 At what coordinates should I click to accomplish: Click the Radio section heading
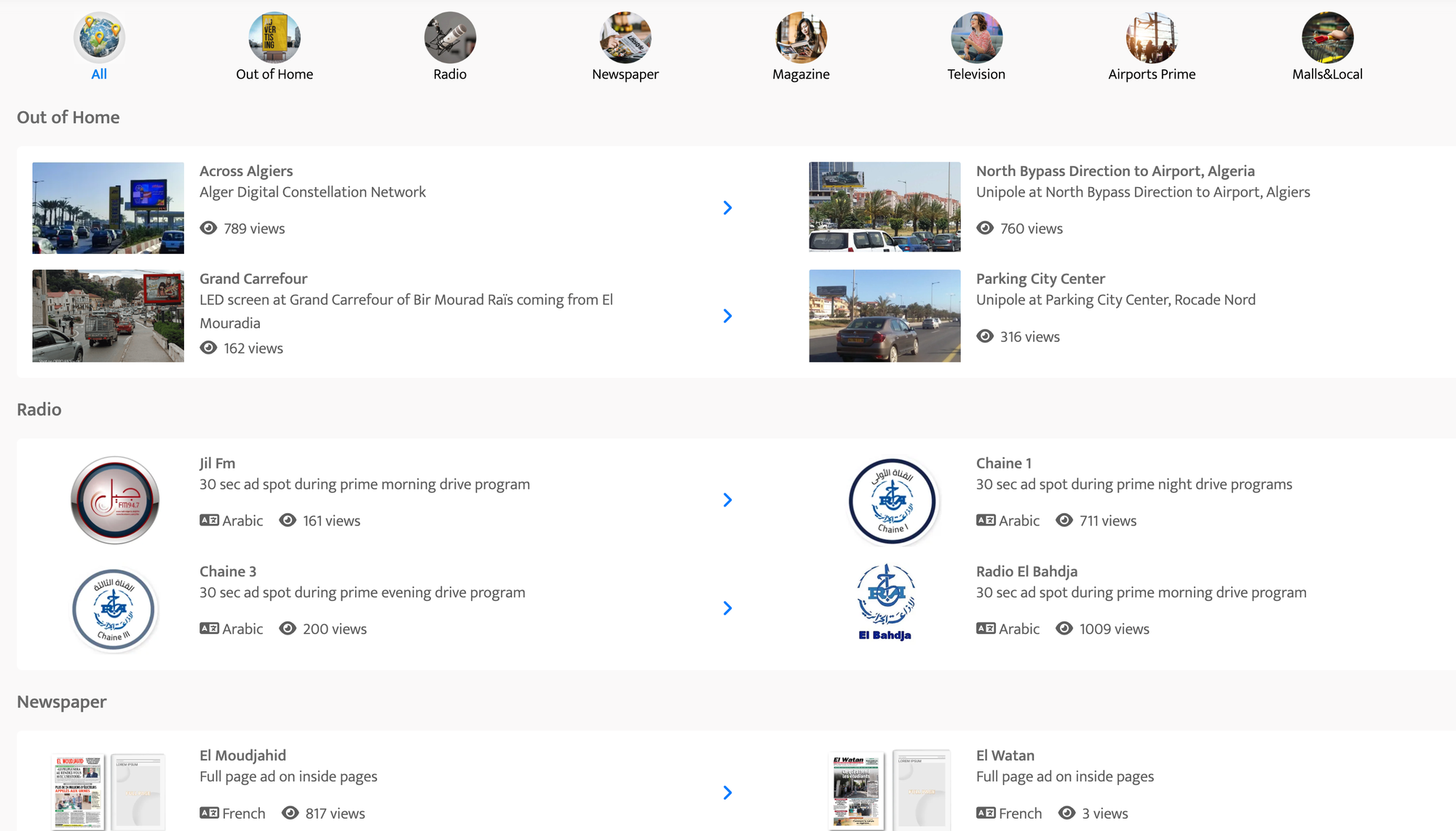[x=39, y=409]
